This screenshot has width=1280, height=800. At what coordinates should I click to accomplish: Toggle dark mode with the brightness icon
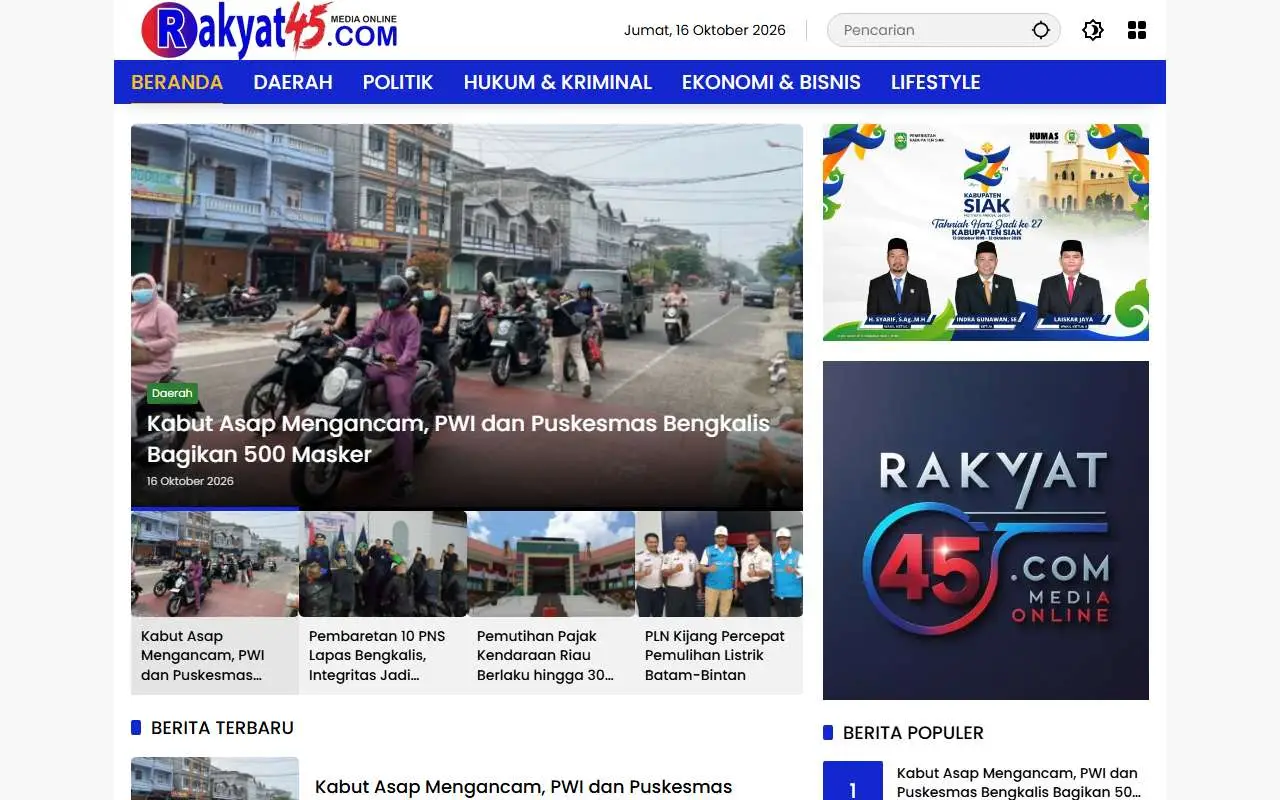click(1093, 30)
